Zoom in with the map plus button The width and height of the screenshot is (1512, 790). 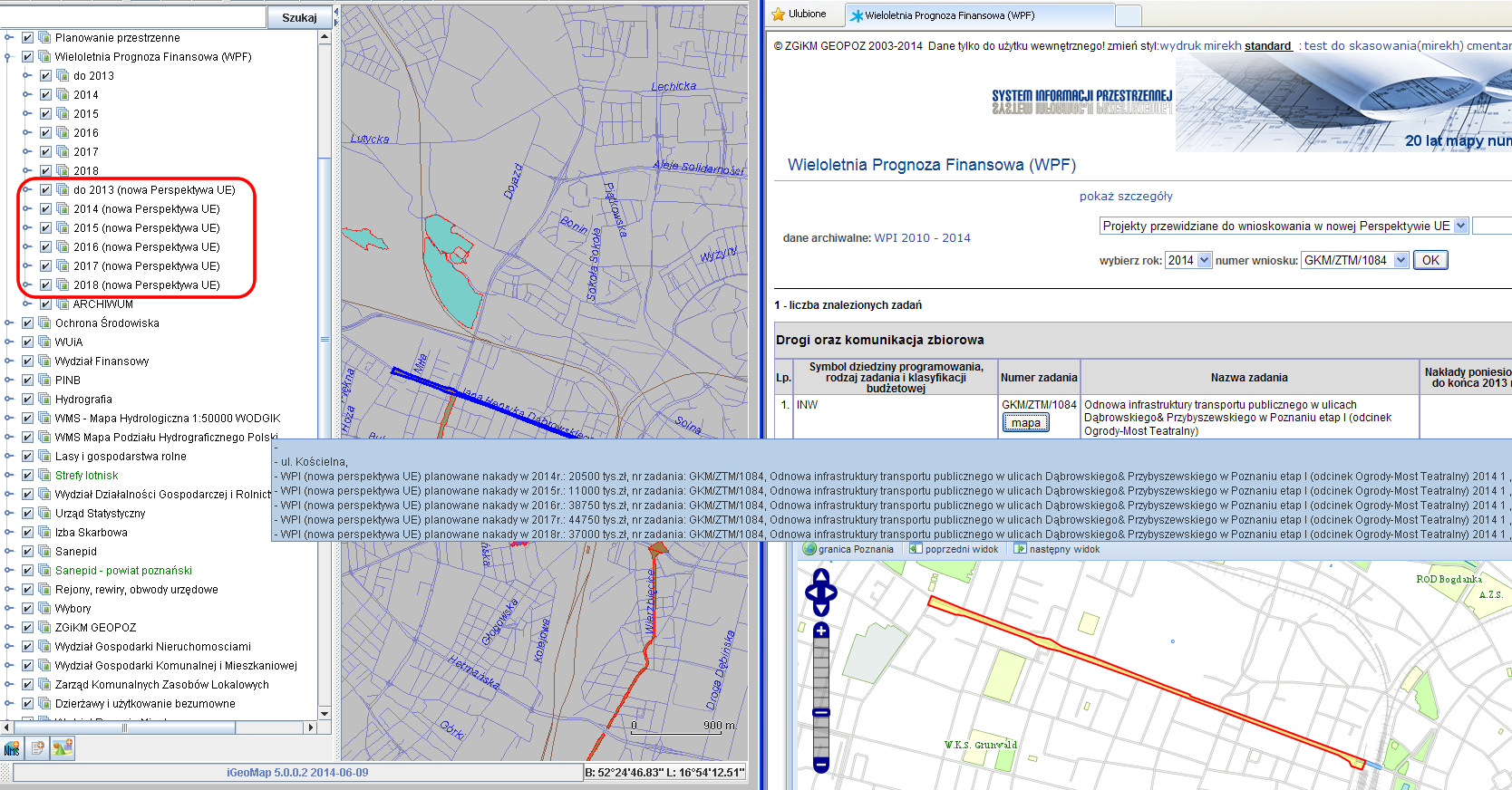tap(821, 631)
